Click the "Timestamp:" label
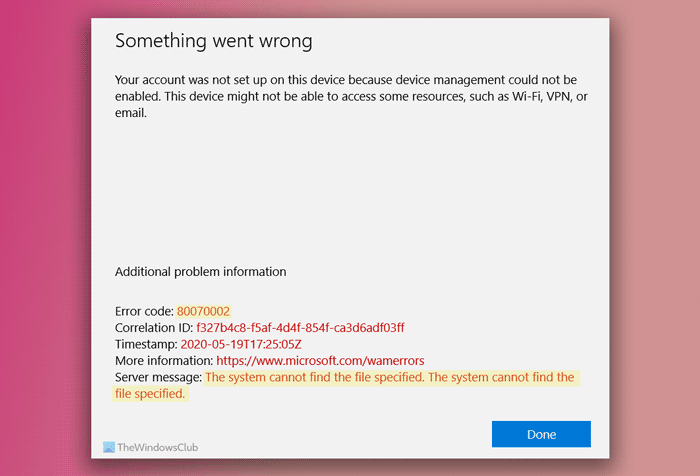This screenshot has width=700, height=476. tap(146, 344)
